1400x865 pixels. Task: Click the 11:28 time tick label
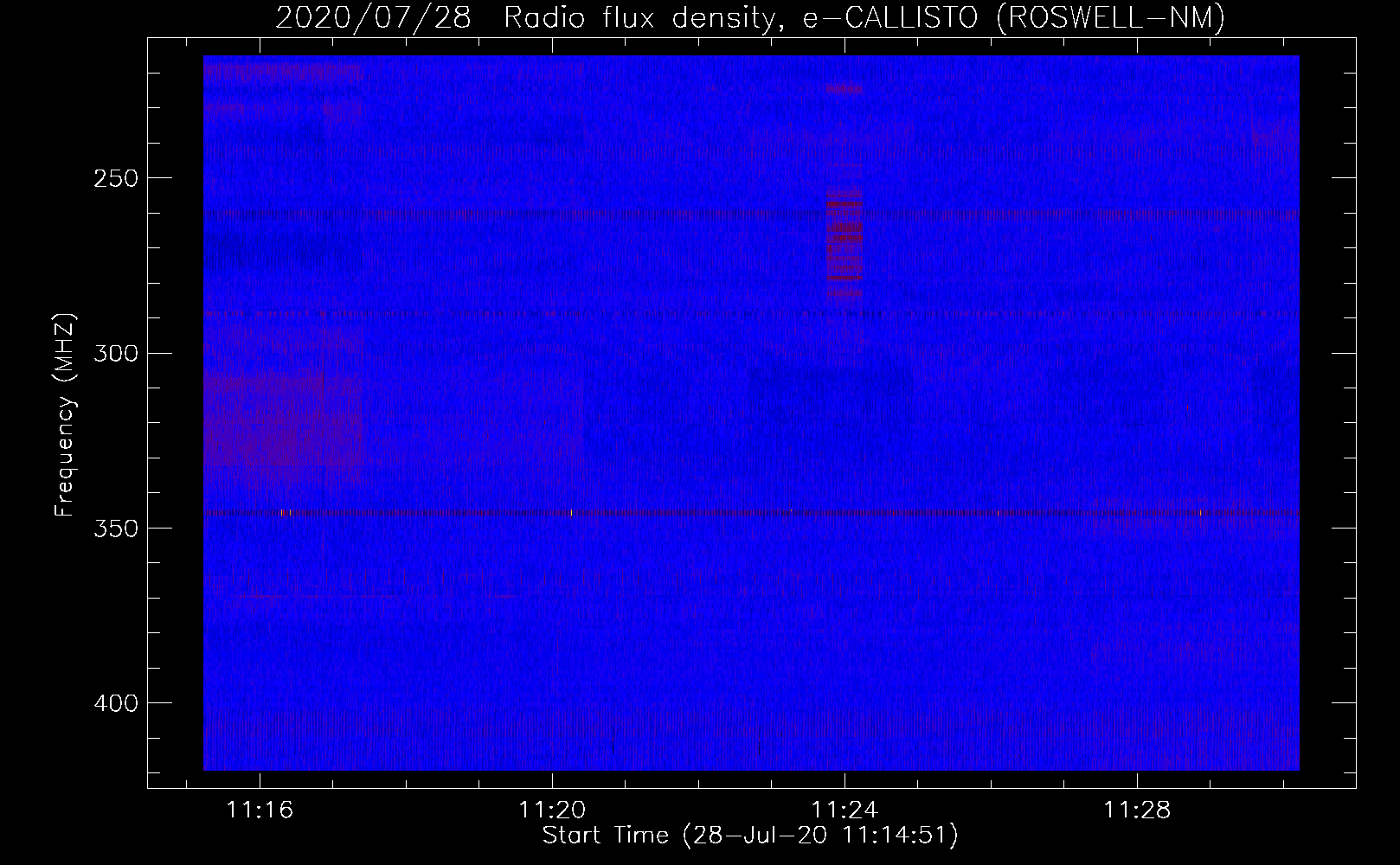1137,811
